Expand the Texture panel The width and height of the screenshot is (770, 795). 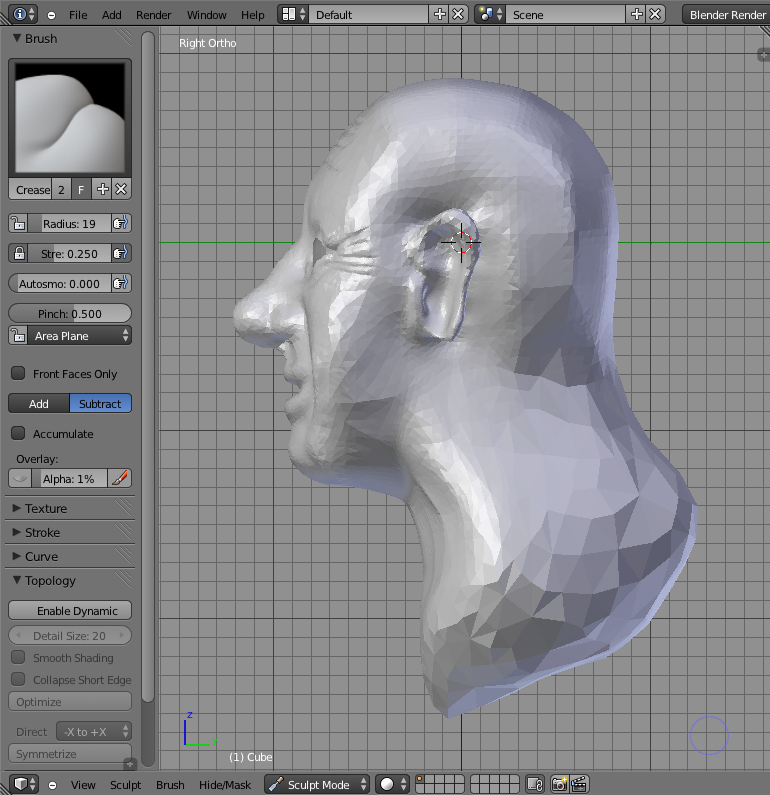pyautogui.click(x=46, y=508)
